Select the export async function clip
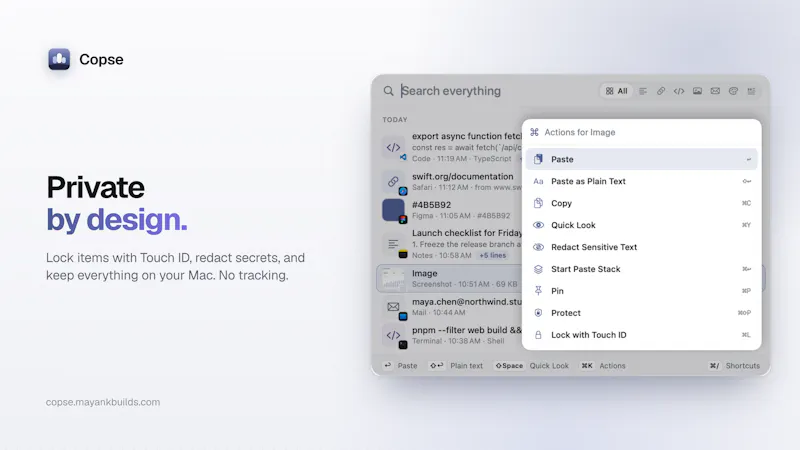The width and height of the screenshot is (800, 450). point(466,136)
